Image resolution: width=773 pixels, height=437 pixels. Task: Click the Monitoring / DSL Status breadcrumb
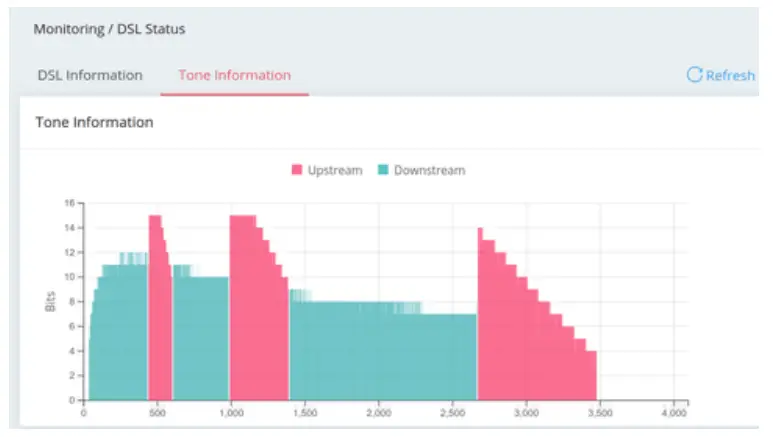click(109, 29)
